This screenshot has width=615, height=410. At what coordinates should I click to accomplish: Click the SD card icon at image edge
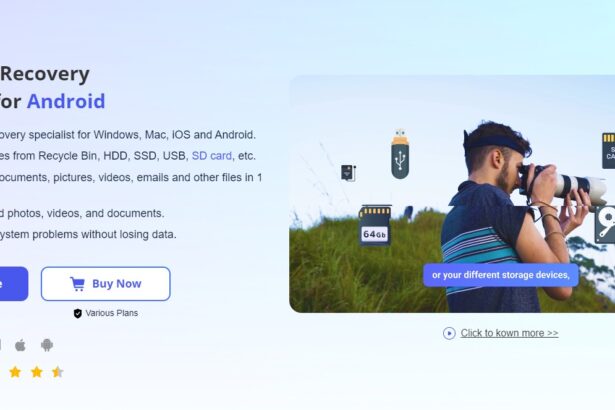[x=608, y=151]
